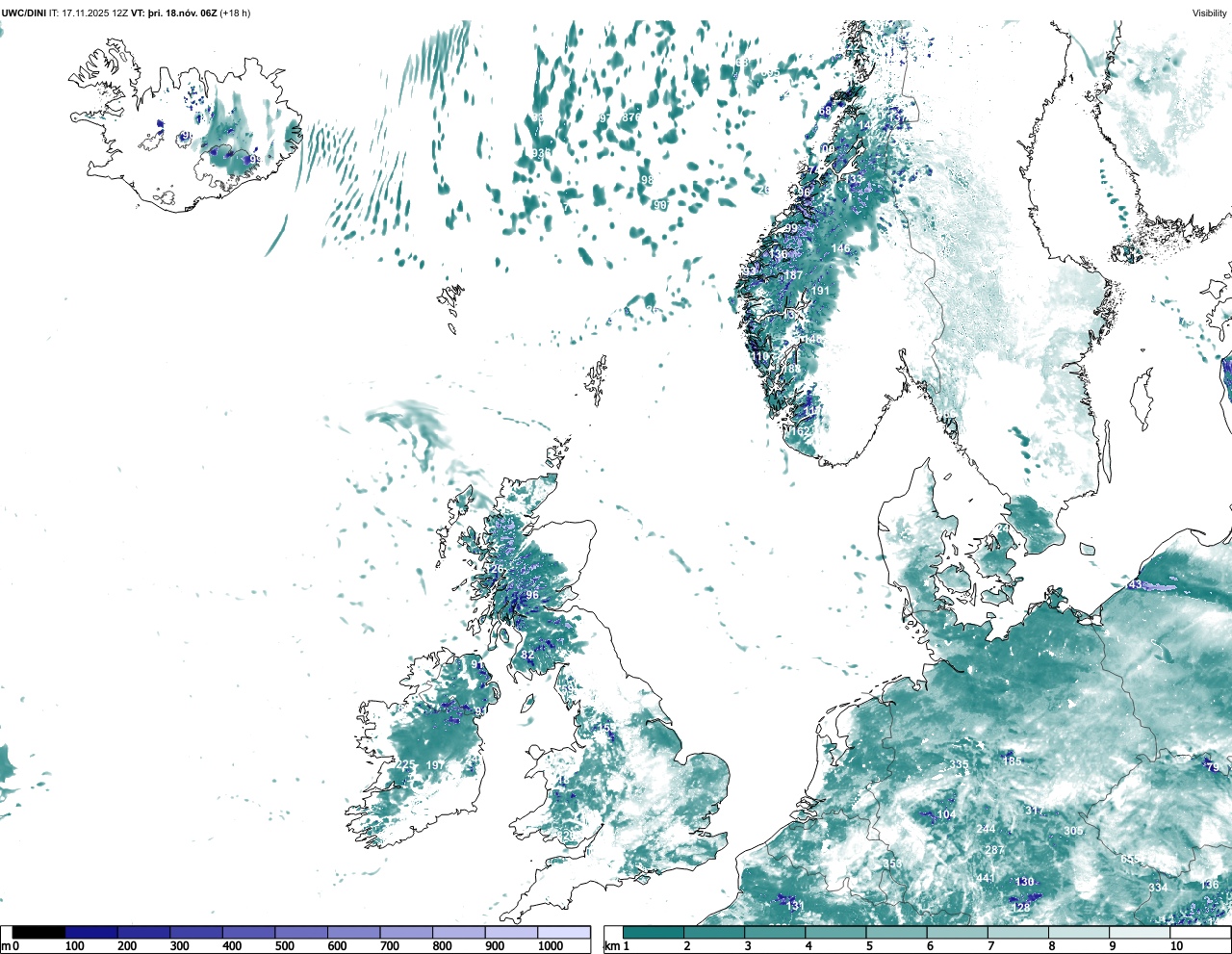Click the '5' tick label on km legend

pos(868,946)
